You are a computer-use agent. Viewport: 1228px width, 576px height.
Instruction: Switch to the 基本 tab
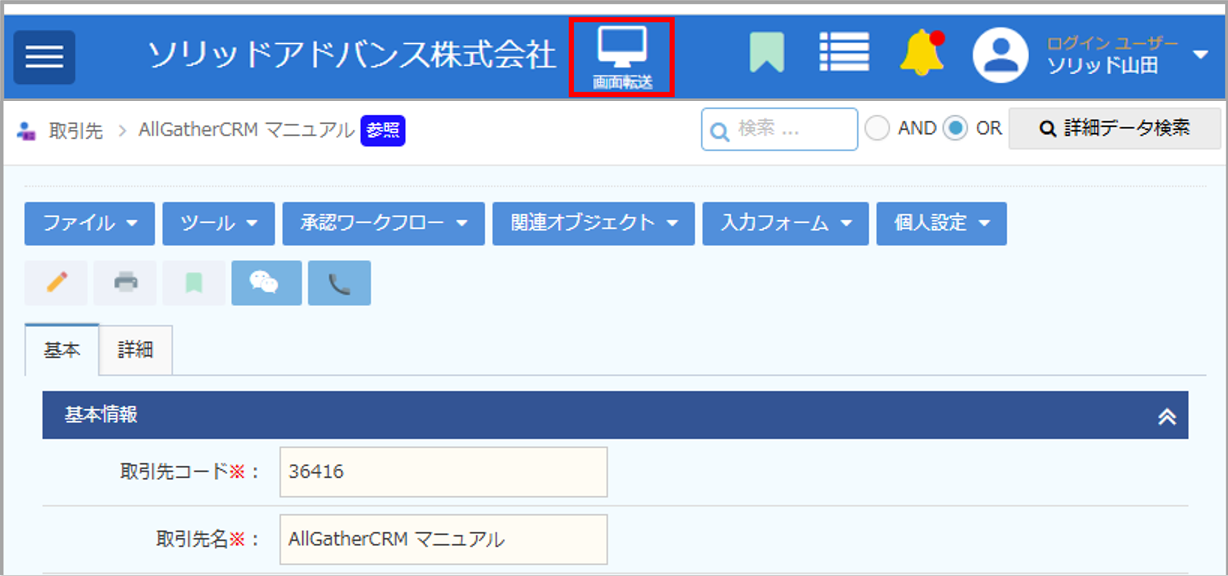coord(62,350)
